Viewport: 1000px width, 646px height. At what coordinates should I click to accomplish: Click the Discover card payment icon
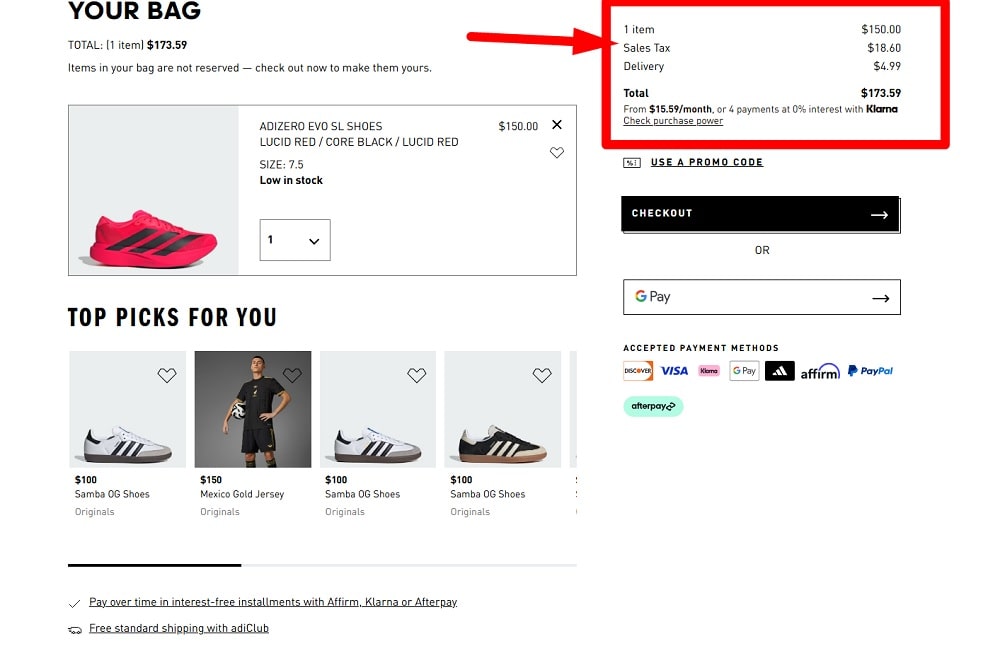[x=638, y=371]
